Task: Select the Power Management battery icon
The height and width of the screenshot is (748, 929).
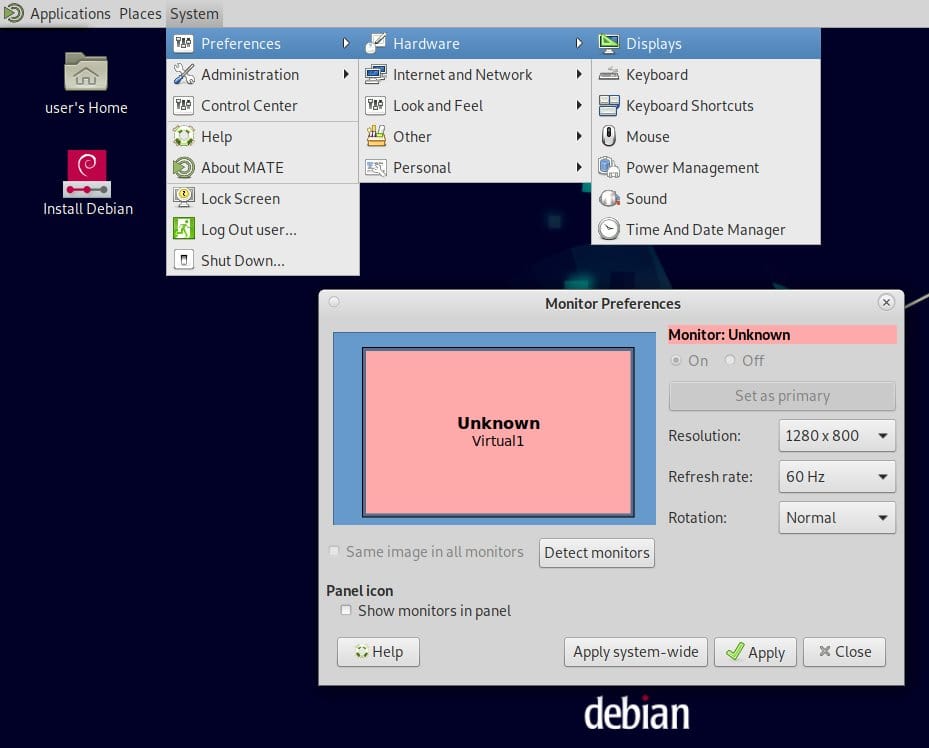Action: tap(608, 168)
